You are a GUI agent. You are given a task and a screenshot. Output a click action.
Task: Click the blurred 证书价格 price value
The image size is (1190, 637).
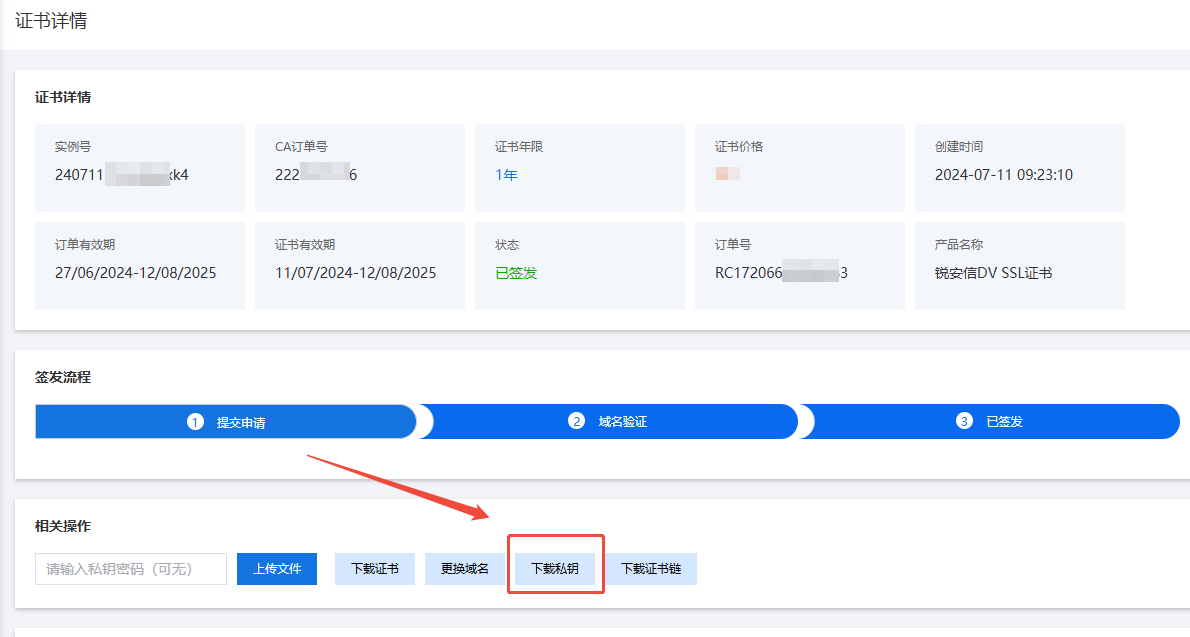(x=727, y=175)
